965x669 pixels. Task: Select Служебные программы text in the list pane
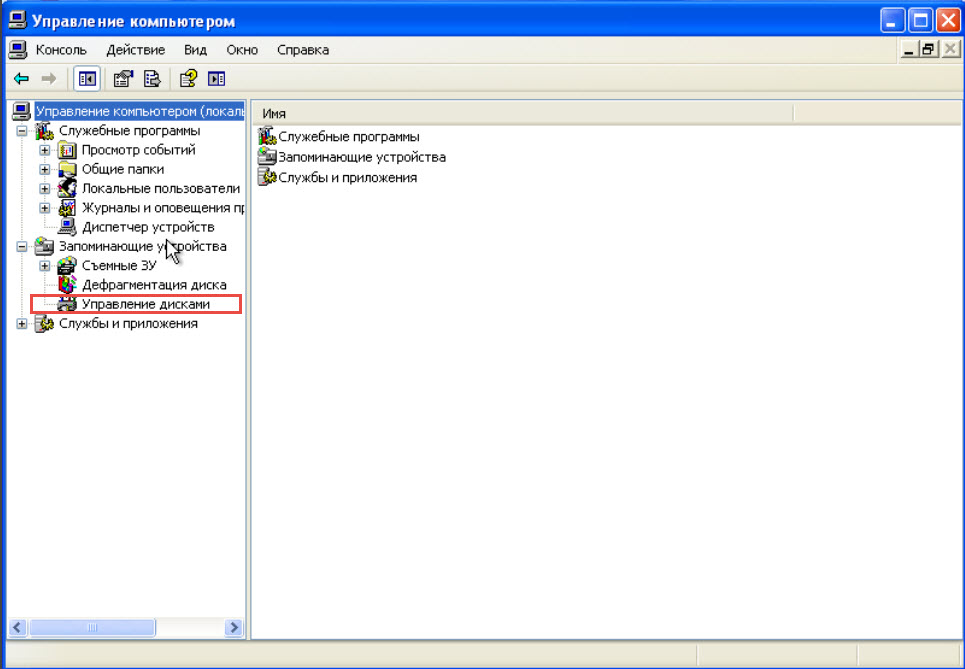click(x=349, y=137)
